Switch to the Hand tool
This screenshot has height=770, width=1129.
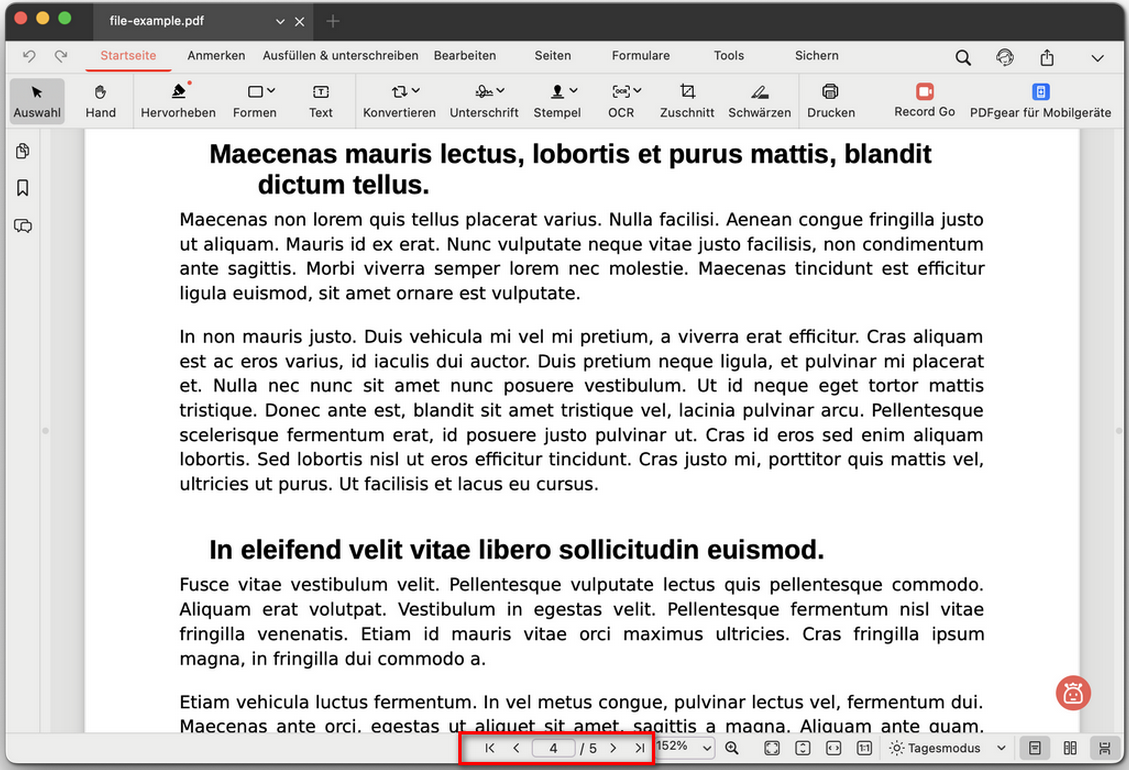(x=100, y=100)
